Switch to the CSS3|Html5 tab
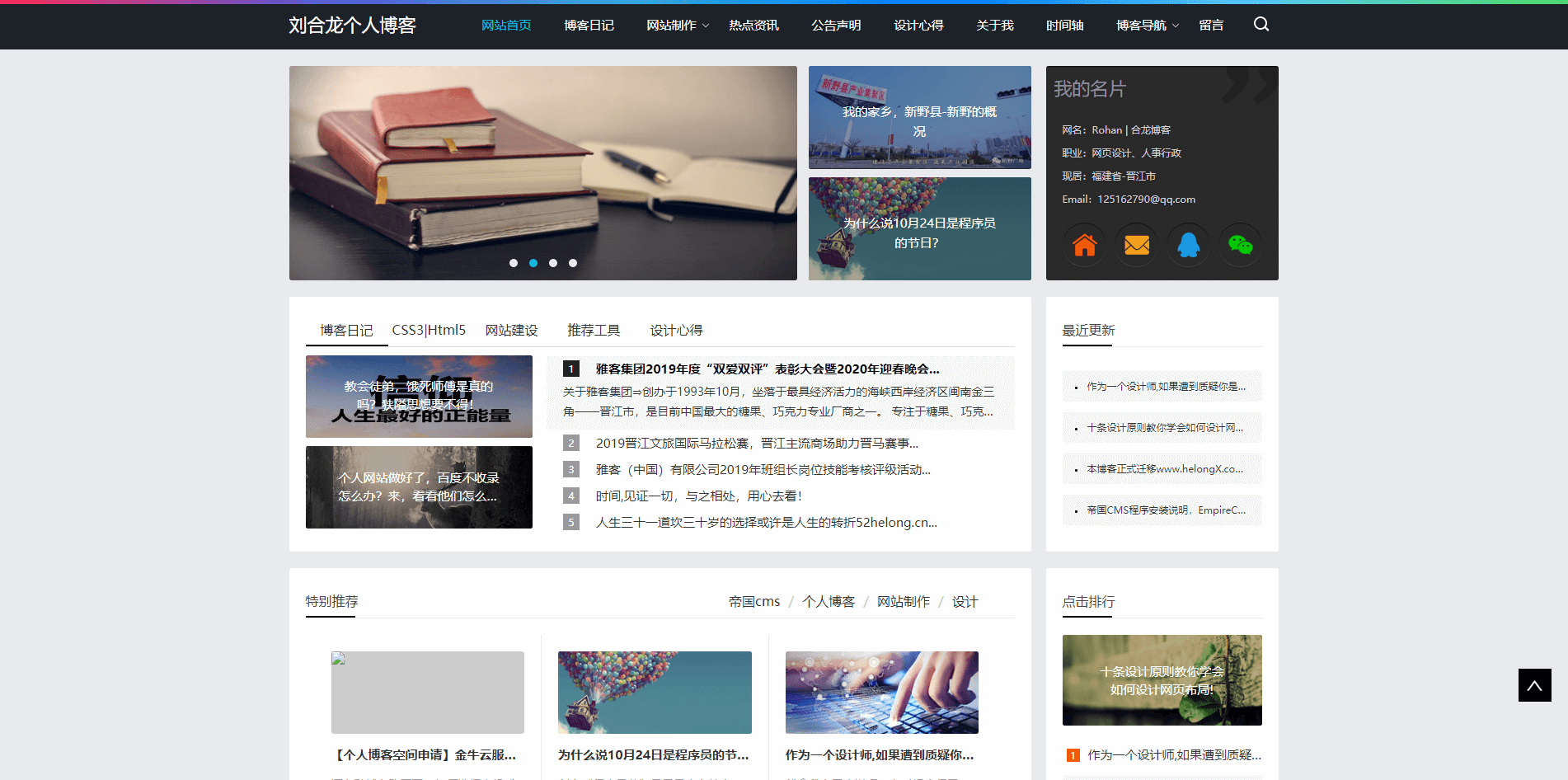Screen dimensions: 1568x780 429,330
